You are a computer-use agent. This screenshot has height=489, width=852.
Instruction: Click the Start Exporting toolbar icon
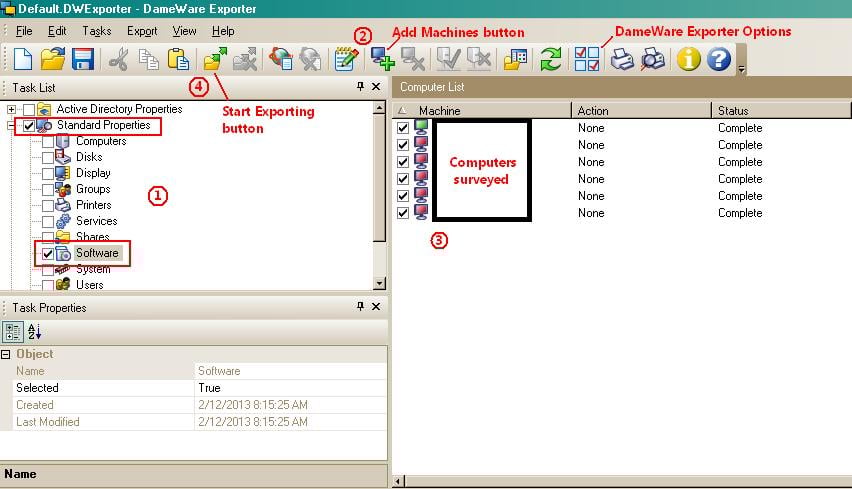215,59
